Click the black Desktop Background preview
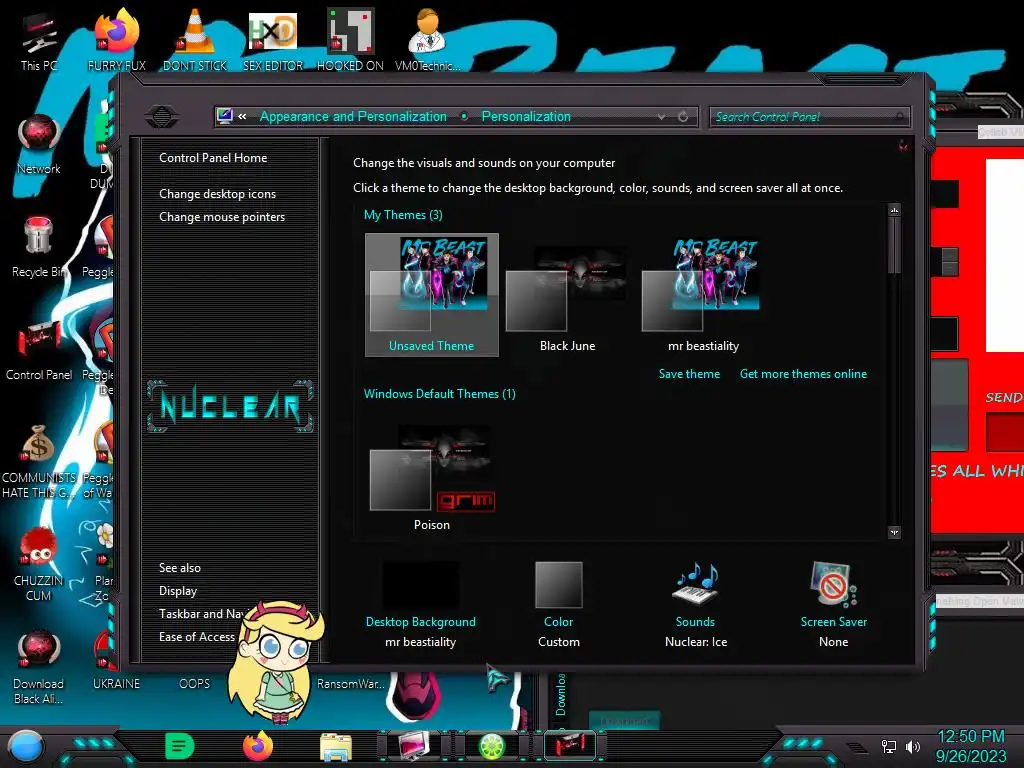1024x768 pixels. click(x=420, y=584)
